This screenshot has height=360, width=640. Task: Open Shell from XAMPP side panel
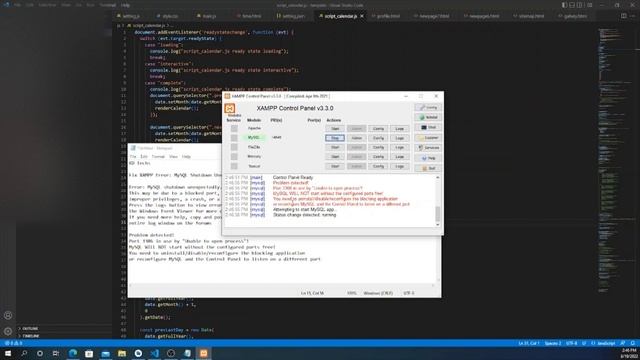point(428,127)
